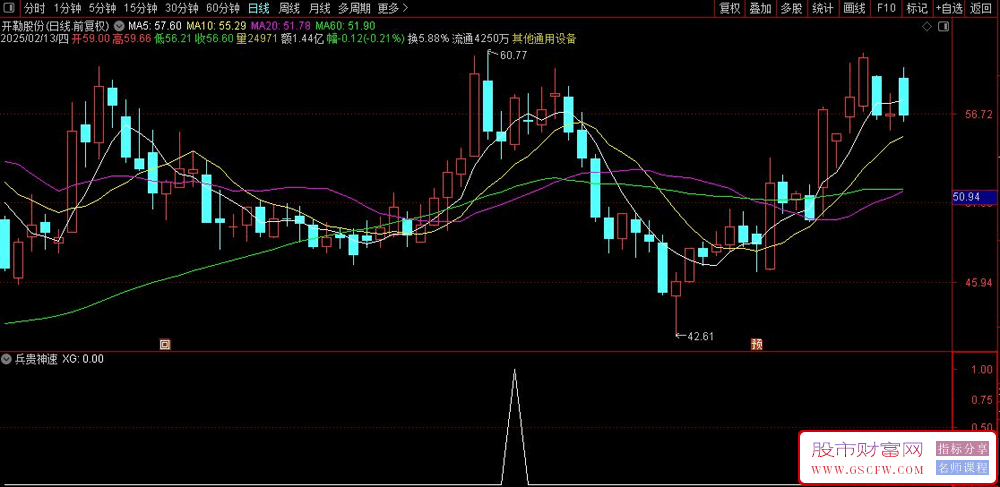Switch to 月线 monthly chart
Screen dimensions: 1000x487
[319, 8]
